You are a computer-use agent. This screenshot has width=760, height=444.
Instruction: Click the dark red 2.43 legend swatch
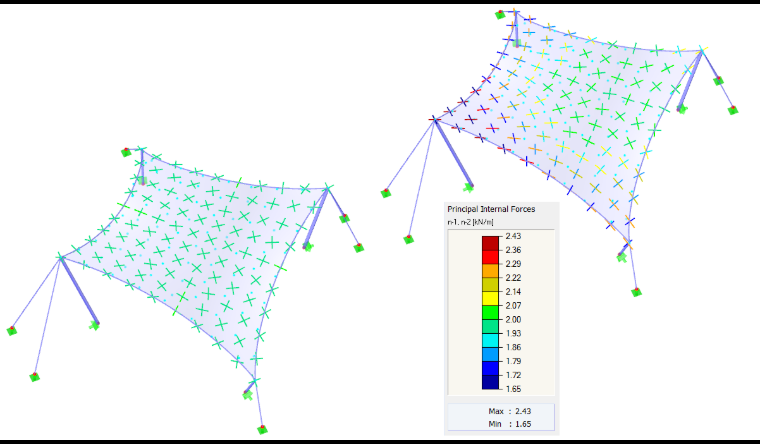click(x=490, y=243)
